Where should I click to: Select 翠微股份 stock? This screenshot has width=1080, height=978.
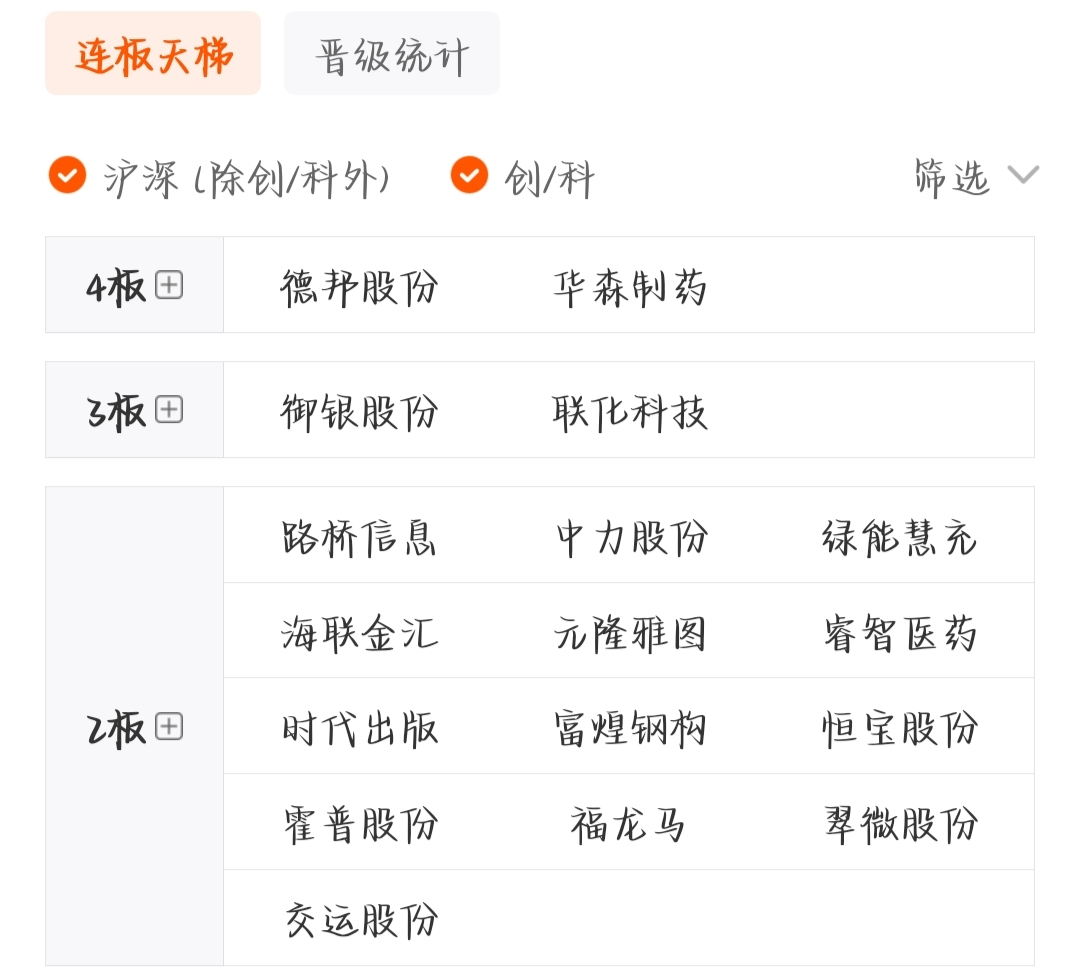click(x=900, y=825)
